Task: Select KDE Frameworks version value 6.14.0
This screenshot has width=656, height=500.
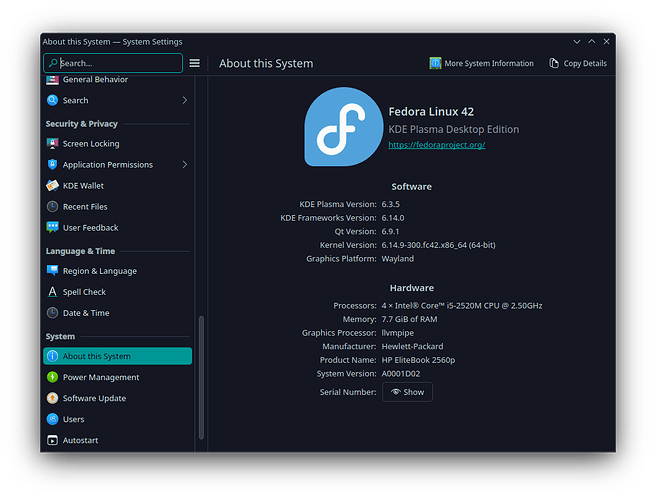Action: click(392, 218)
